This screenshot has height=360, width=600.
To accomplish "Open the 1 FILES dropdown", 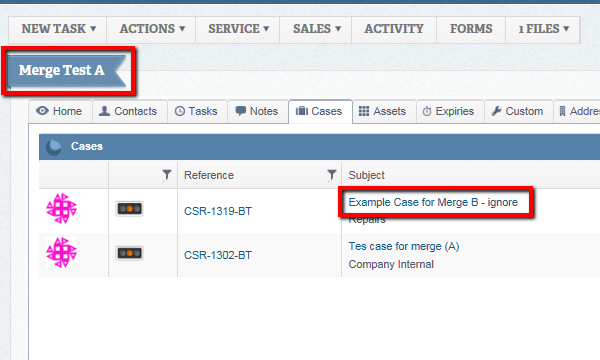I will (543, 29).
